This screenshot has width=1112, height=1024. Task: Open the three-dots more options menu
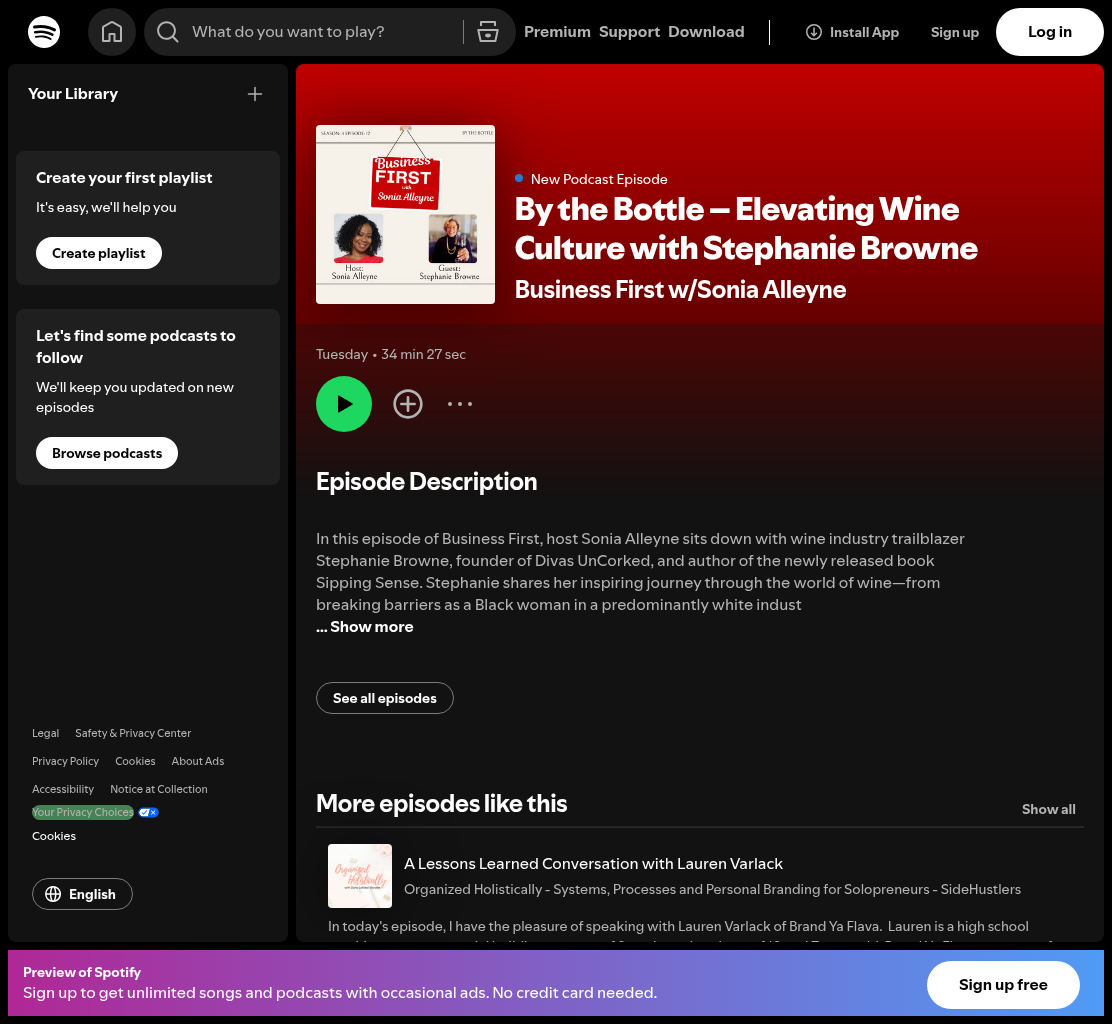click(x=460, y=404)
